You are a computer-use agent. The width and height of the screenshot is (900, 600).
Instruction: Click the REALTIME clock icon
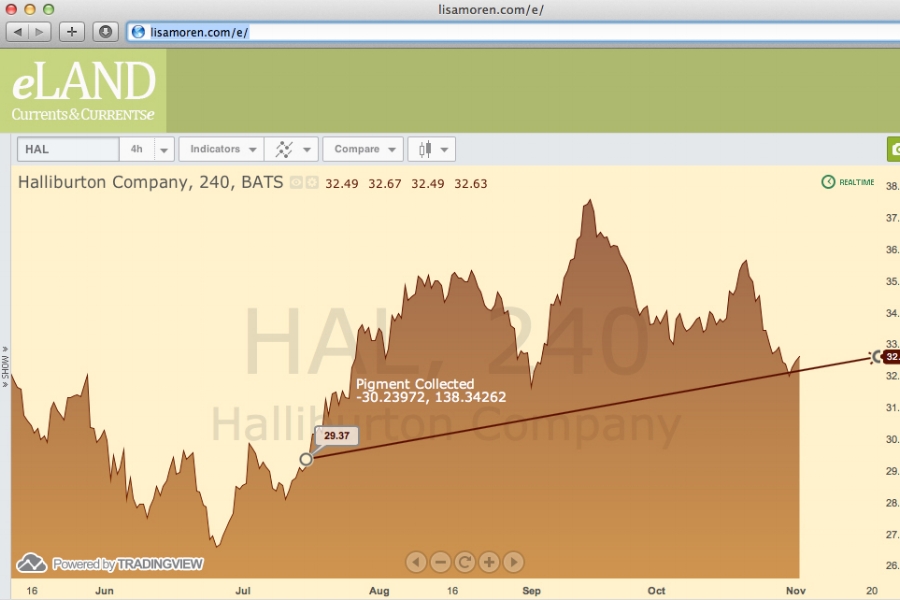click(828, 182)
